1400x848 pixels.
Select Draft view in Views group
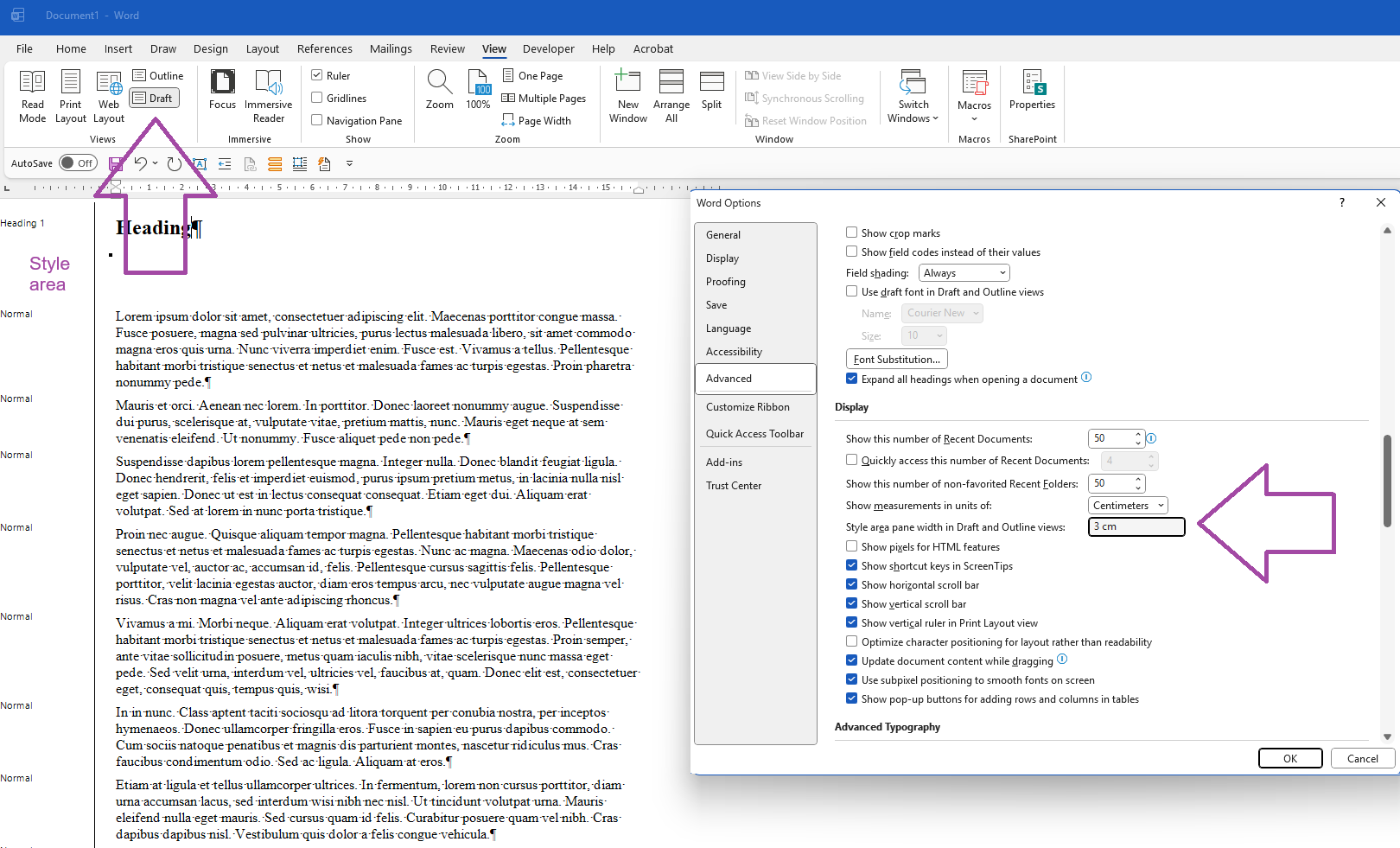pos(154,99)
